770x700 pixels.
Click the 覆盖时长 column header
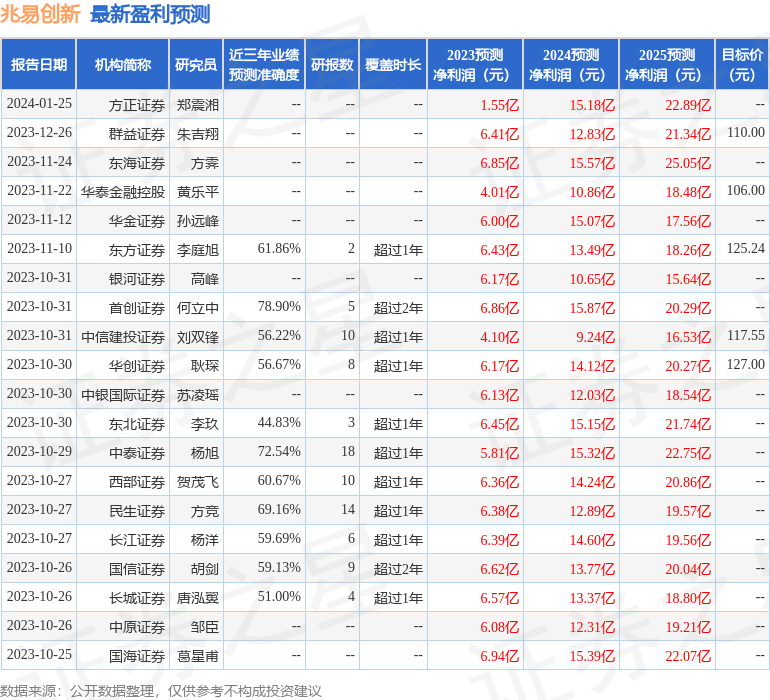393,64
